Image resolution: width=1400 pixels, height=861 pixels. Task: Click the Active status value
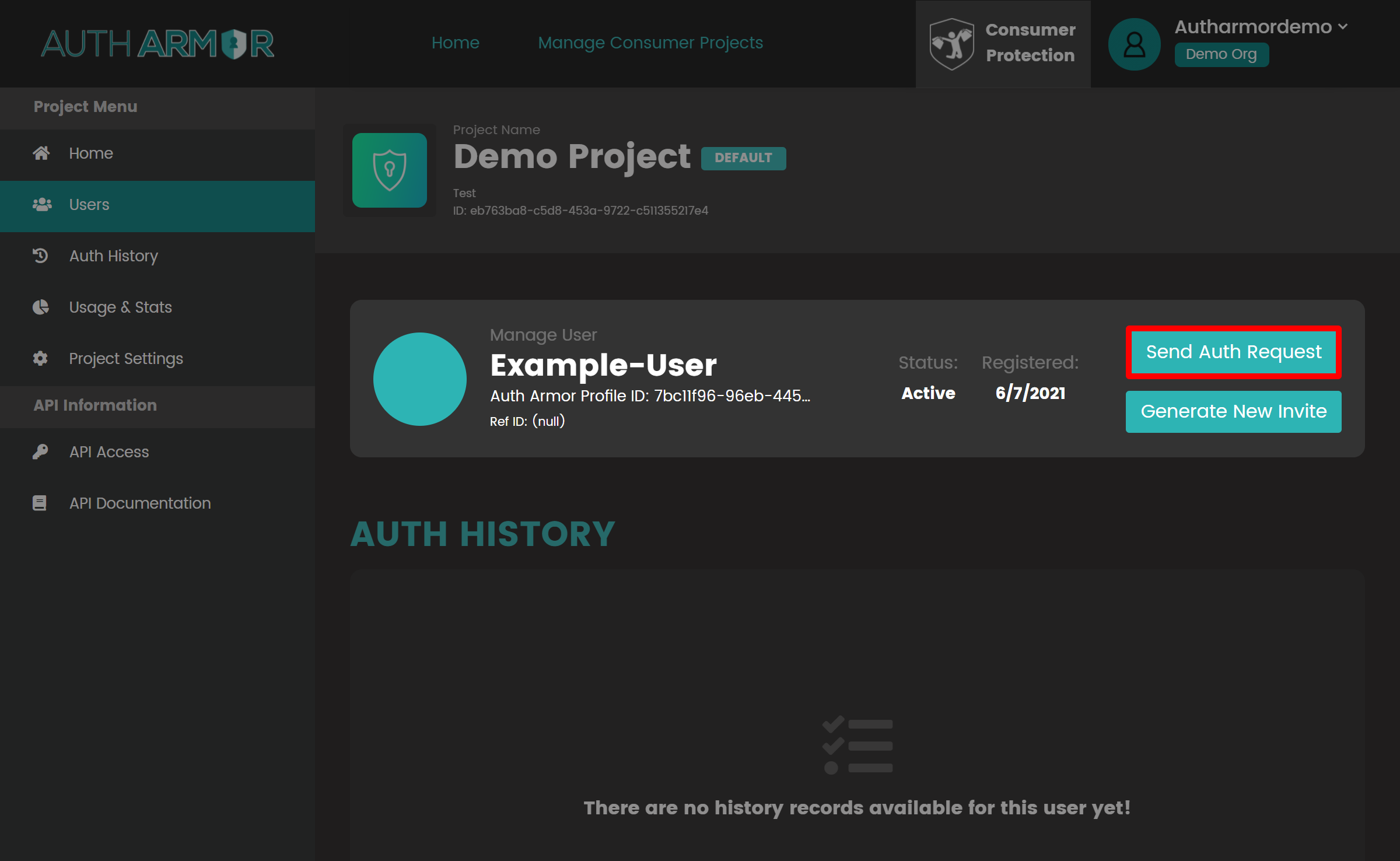[928, 393]
